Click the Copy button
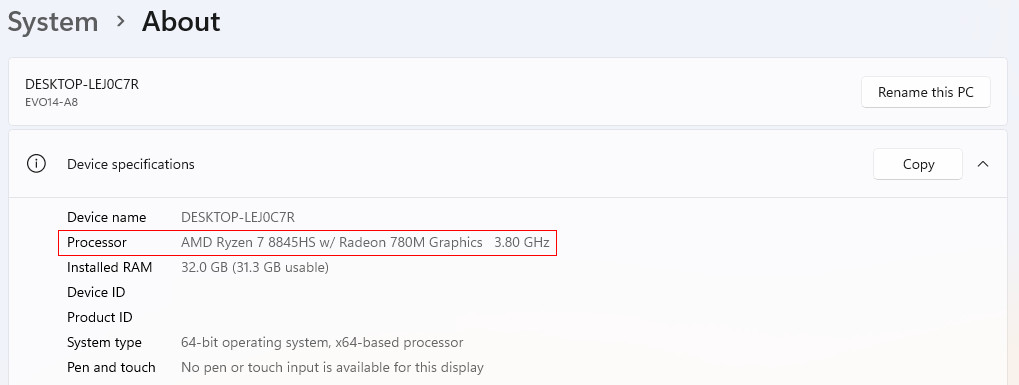This screenshot has width=1019, height=385. 918,164
